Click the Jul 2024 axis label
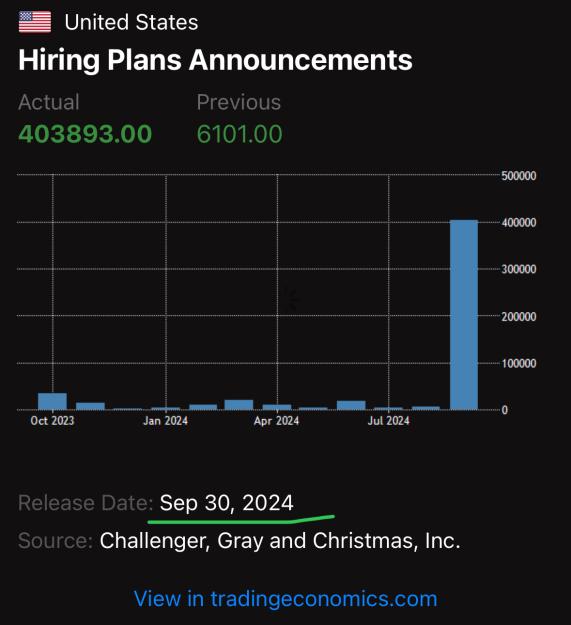This screenshot has width=571, height=625. click(389, 421)
